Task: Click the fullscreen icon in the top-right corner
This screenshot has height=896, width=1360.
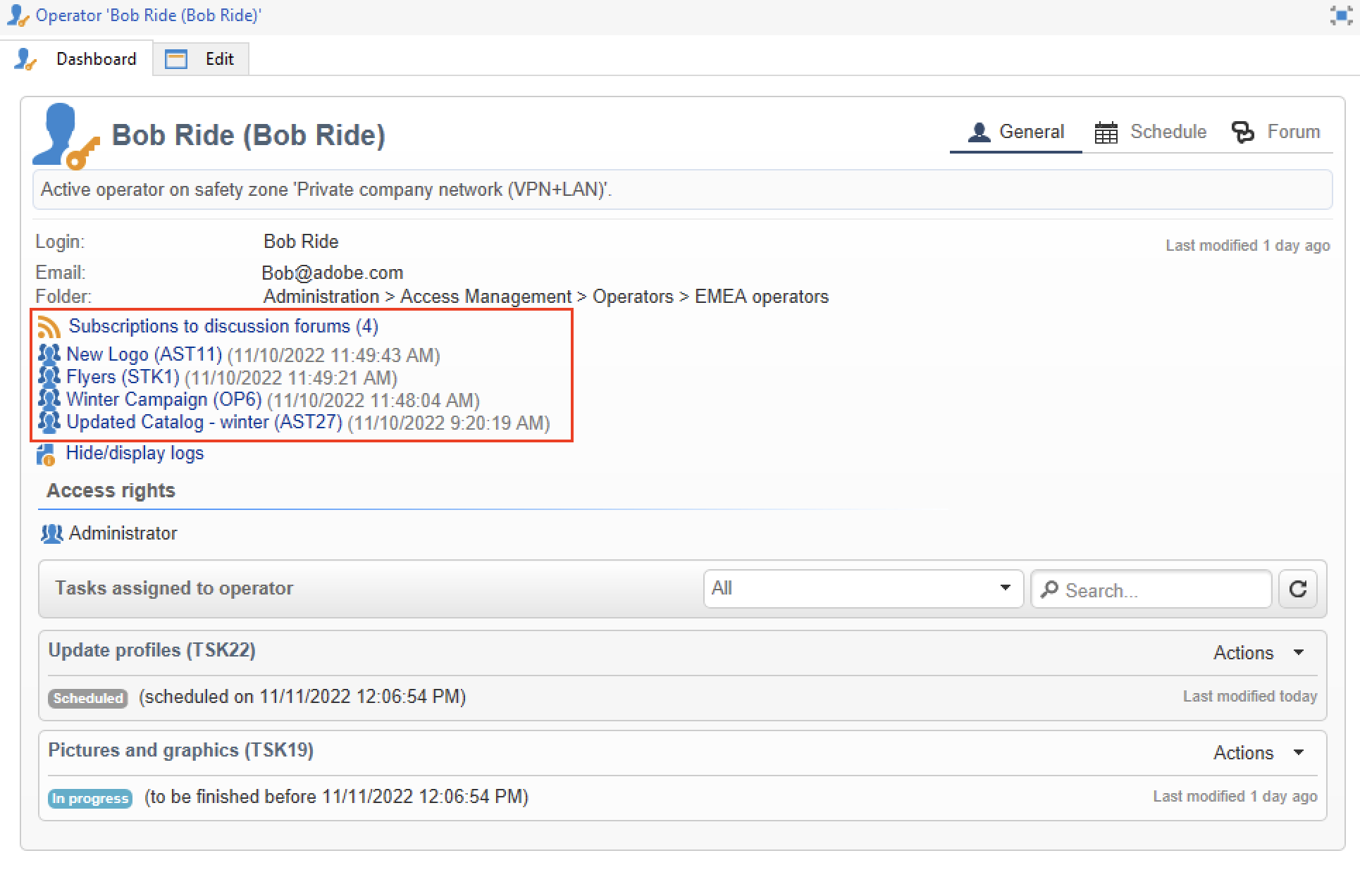Action: click(x=1340, y=15)
